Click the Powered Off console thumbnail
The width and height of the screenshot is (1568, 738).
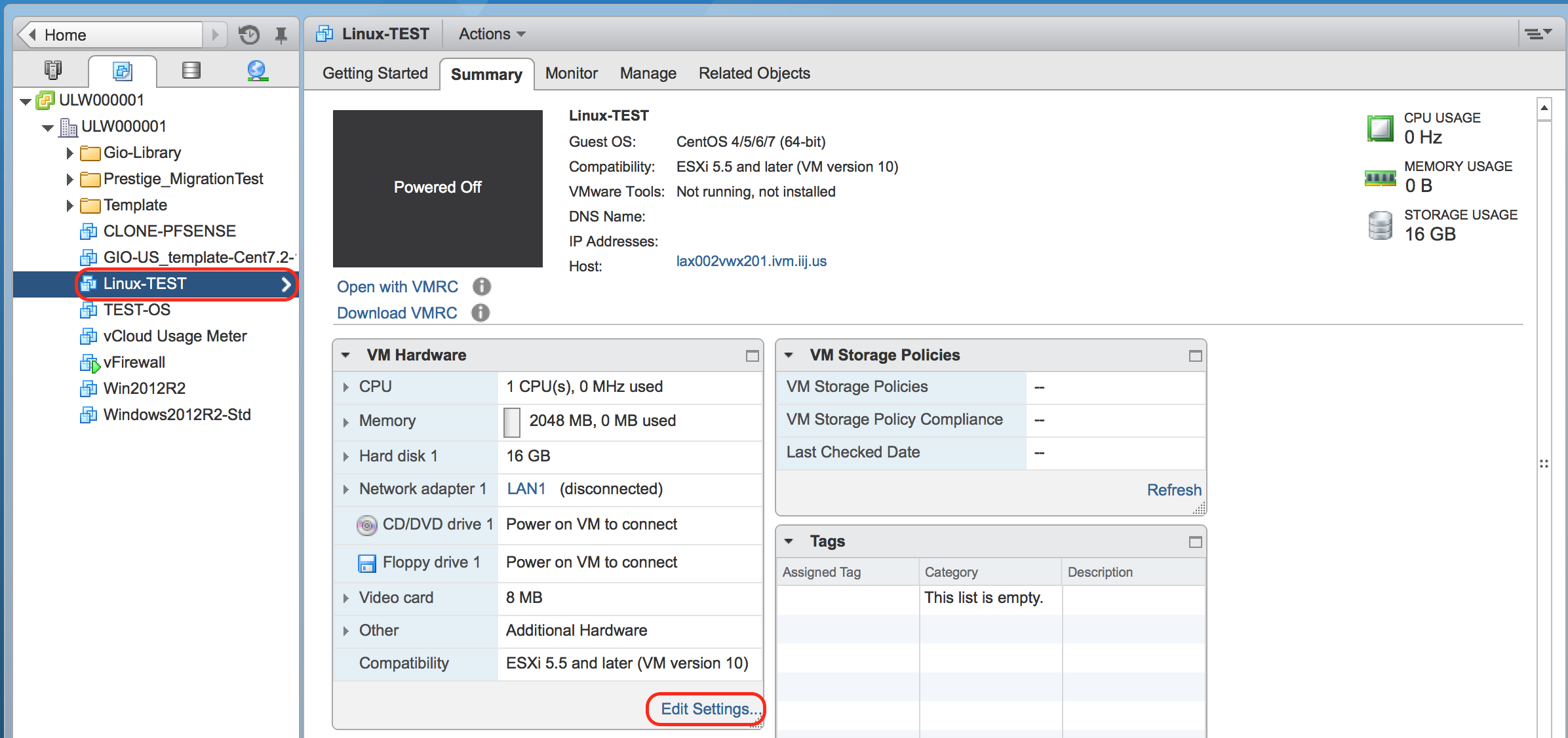point(438,188)
